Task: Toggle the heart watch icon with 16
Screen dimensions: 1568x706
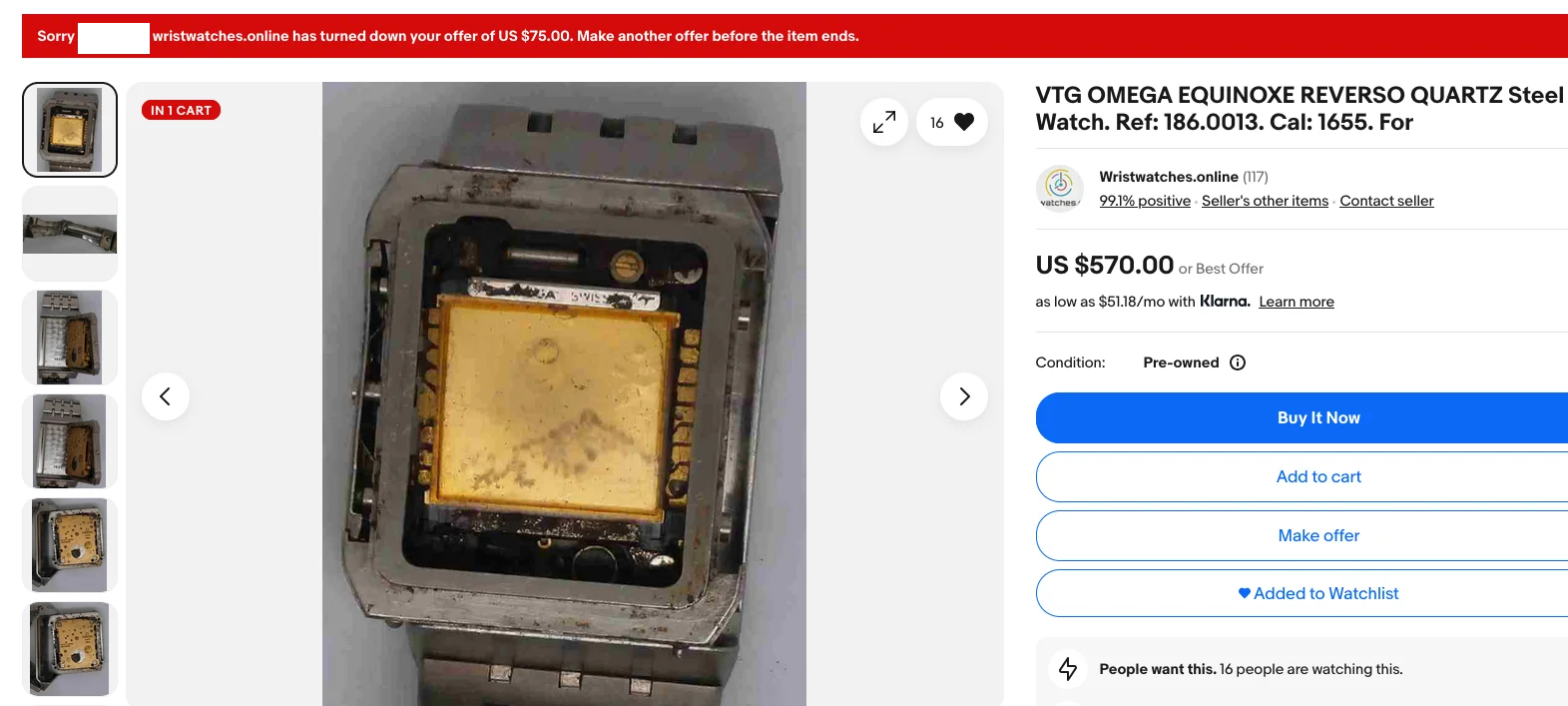Action: point(952,122)
